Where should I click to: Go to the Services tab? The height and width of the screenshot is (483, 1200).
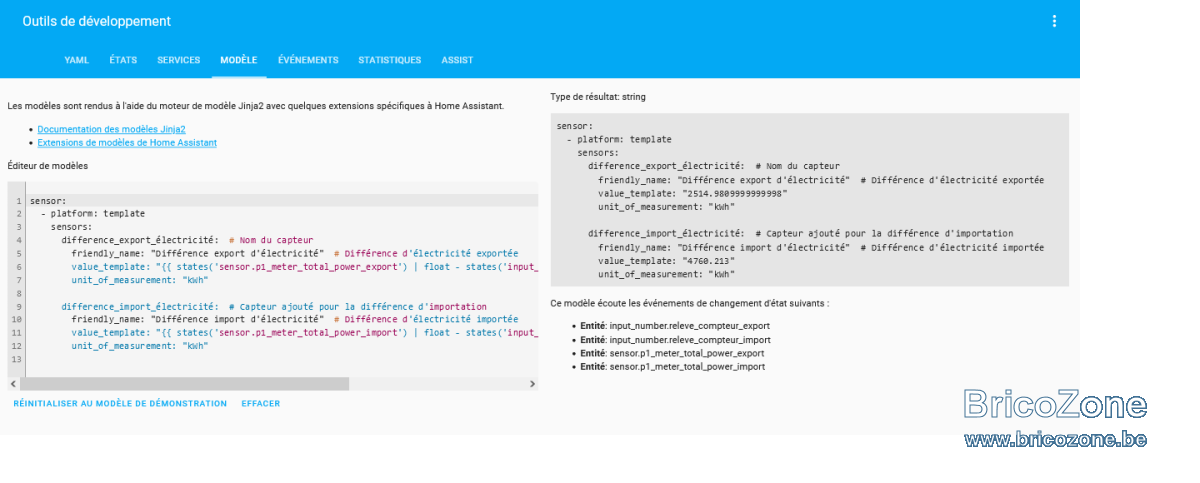pos(179,60)
